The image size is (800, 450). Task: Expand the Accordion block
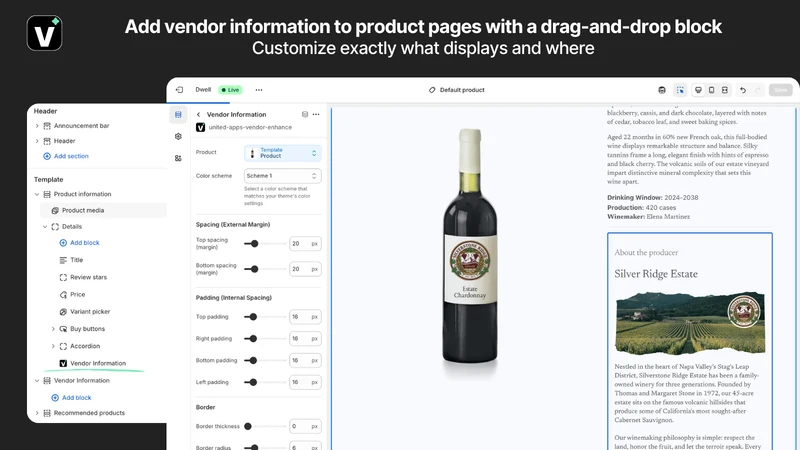click(x=53, y=346)
